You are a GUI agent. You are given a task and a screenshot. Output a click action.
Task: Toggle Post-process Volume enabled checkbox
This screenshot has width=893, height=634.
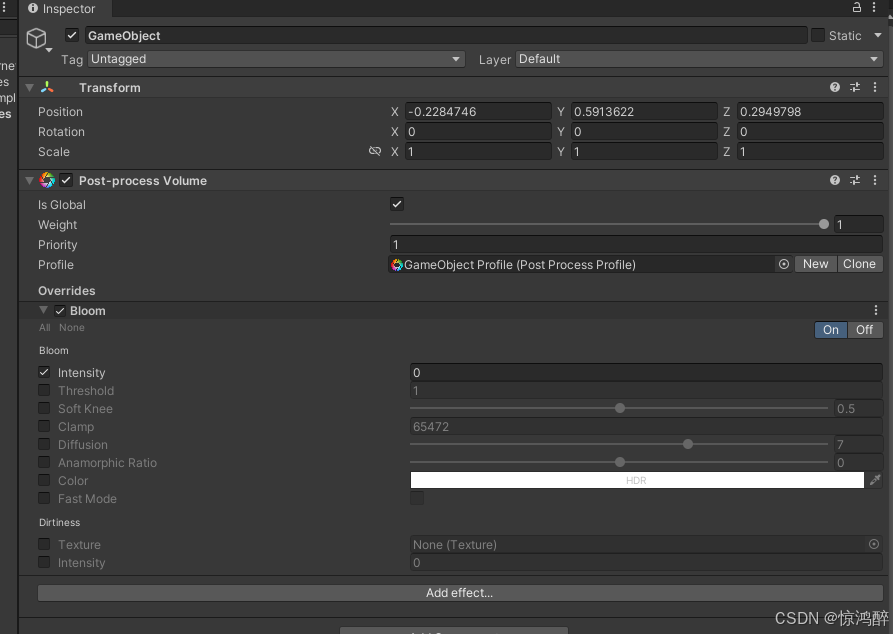66,181
